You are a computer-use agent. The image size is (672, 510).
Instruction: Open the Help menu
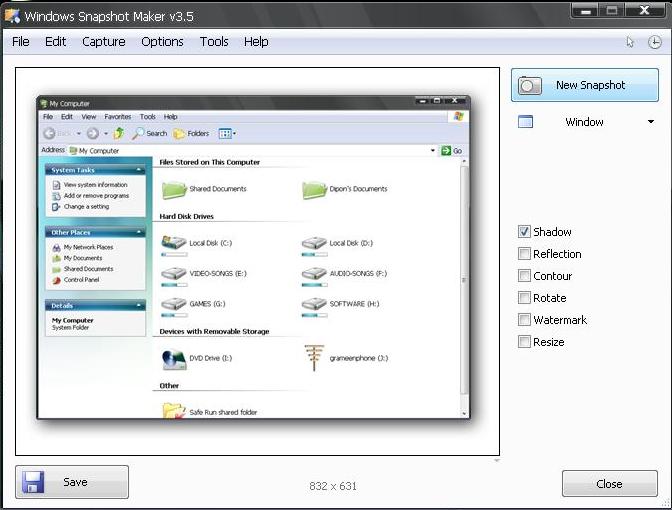tap(256, 42)
